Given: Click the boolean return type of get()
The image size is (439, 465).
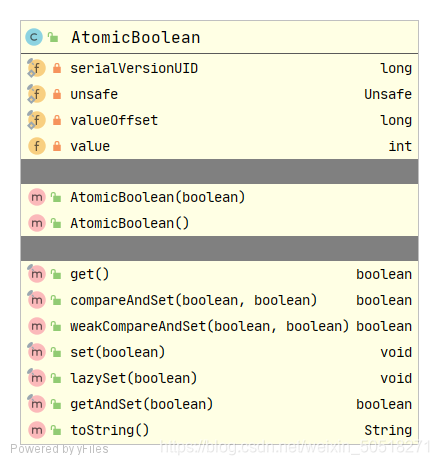Looking at the screenshot, I should tap(384, 275).
